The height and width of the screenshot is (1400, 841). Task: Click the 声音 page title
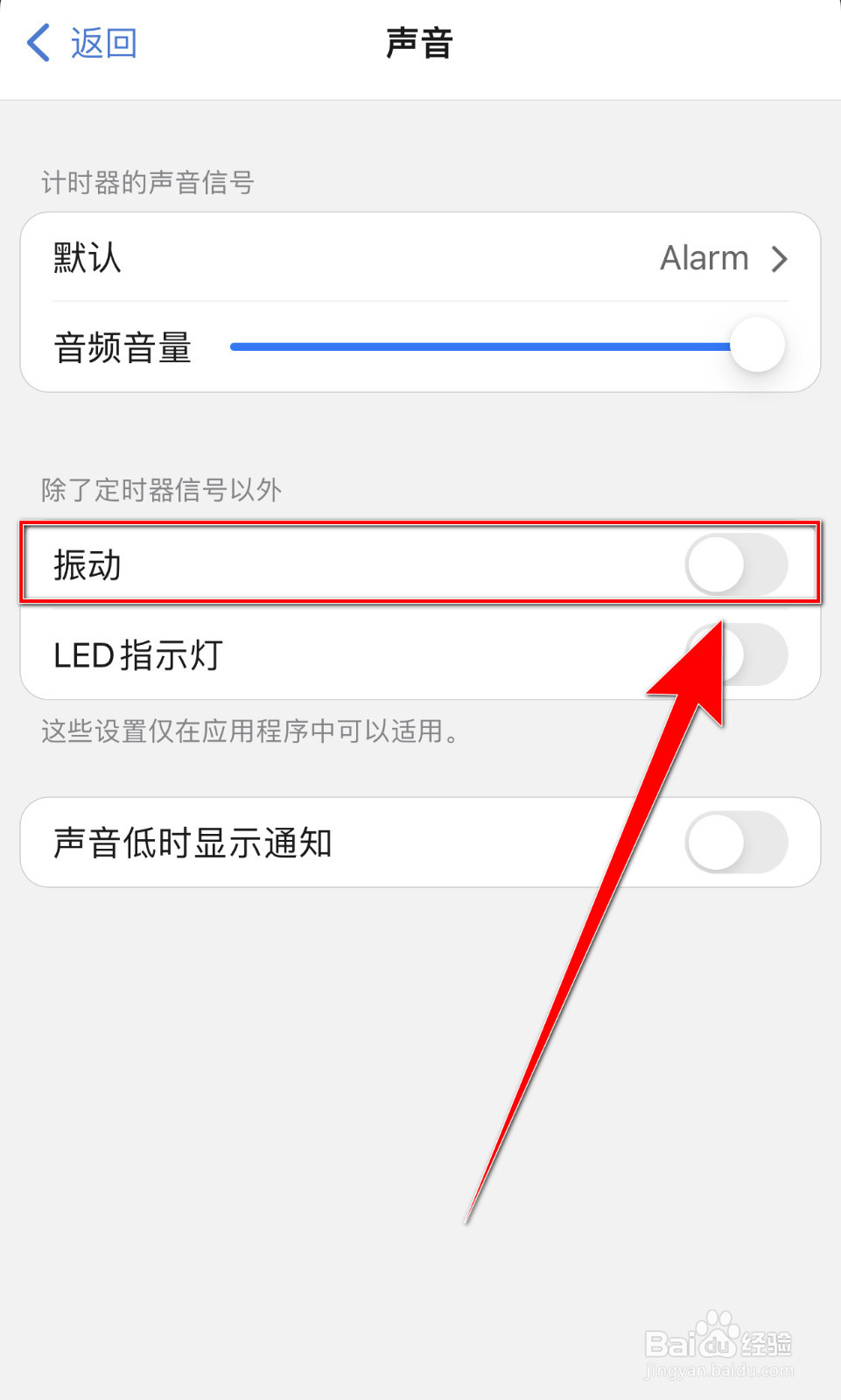pos(420,43)
